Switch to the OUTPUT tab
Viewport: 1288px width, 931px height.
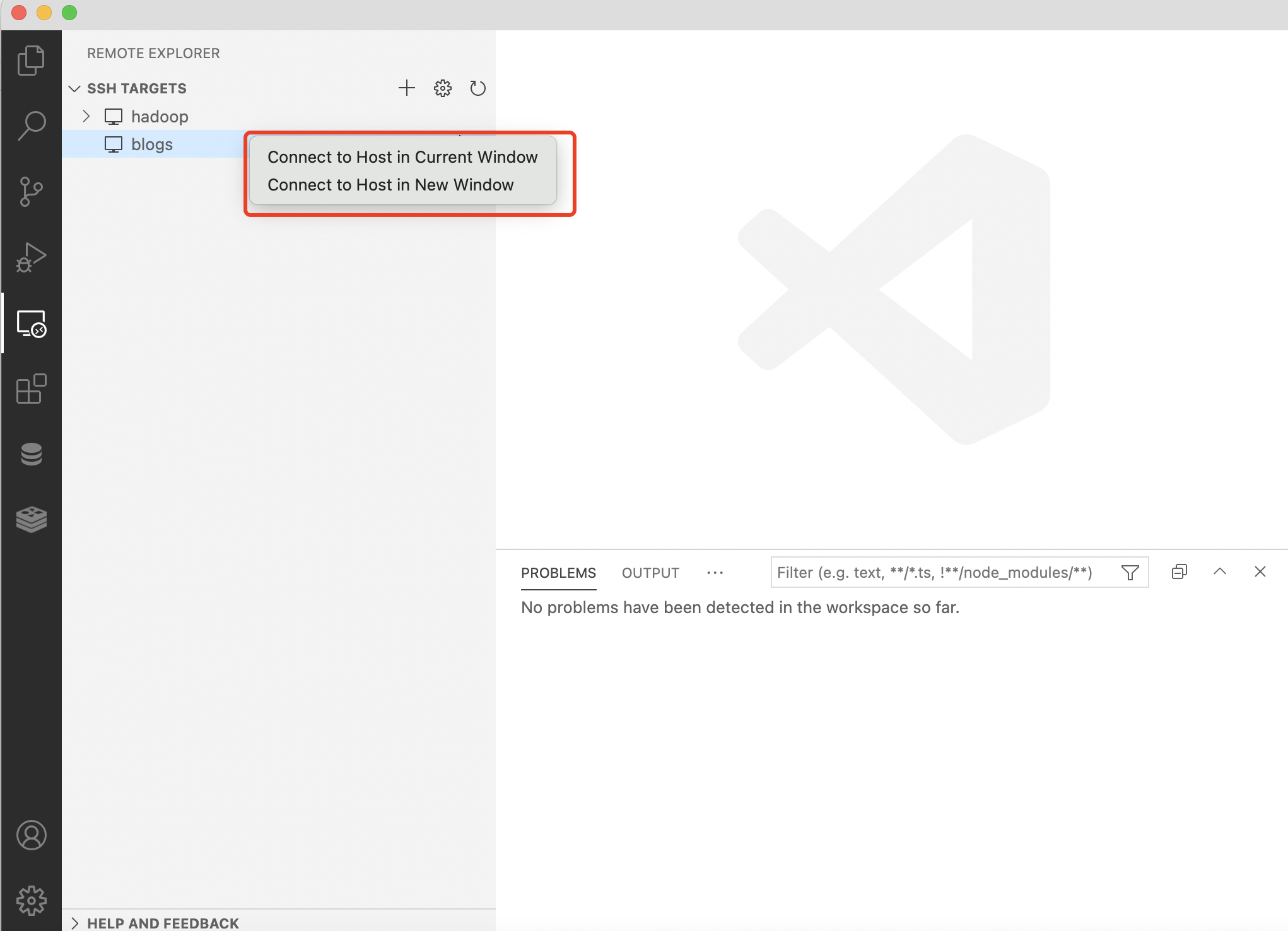(x=650, y=573)
